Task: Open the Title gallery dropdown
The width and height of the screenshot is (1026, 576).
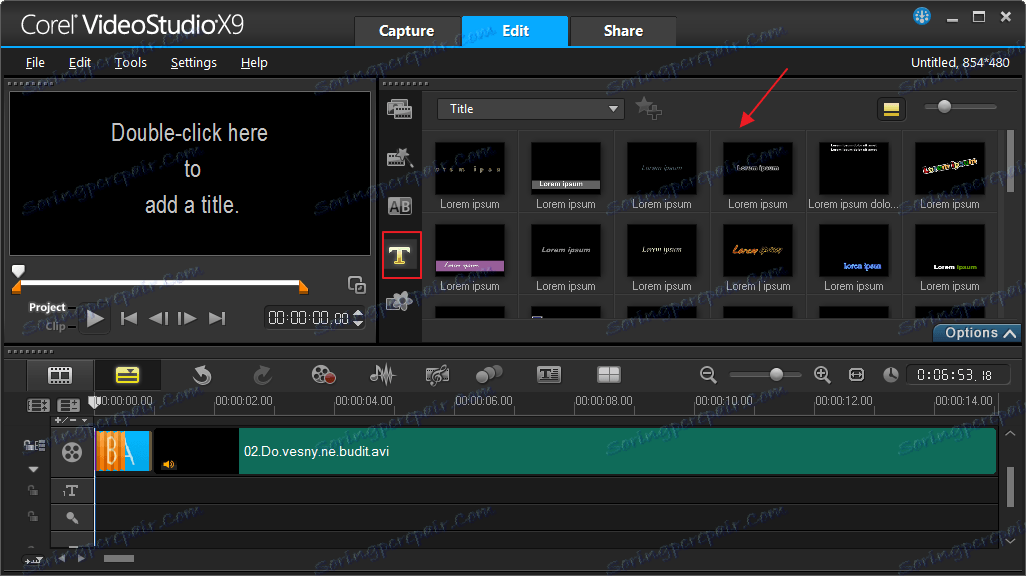Action: (x=612, y=108)
